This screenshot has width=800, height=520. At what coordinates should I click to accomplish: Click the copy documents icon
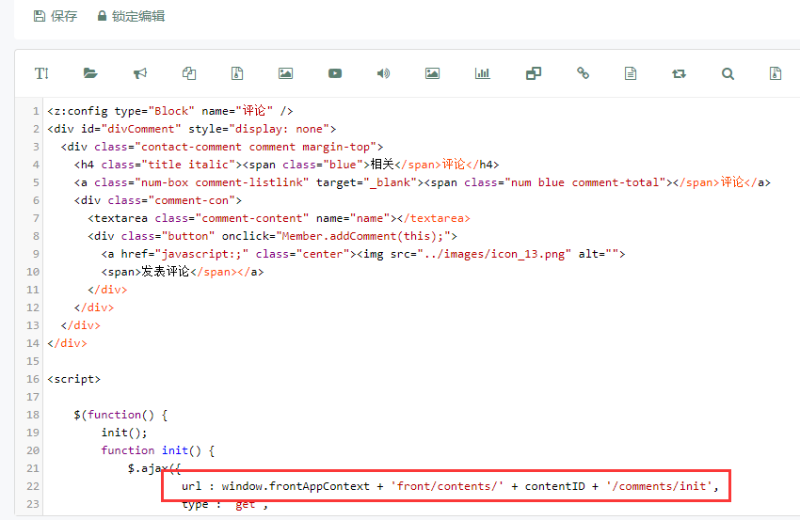click(x=189, y=73)
